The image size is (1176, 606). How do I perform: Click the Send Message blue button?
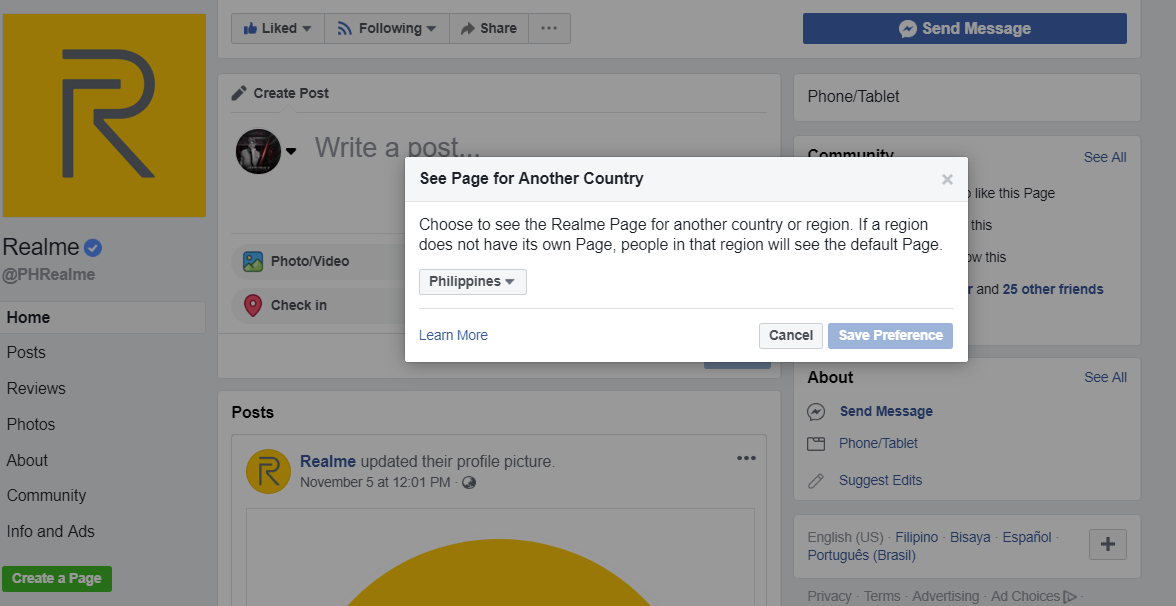coord(964,28)
